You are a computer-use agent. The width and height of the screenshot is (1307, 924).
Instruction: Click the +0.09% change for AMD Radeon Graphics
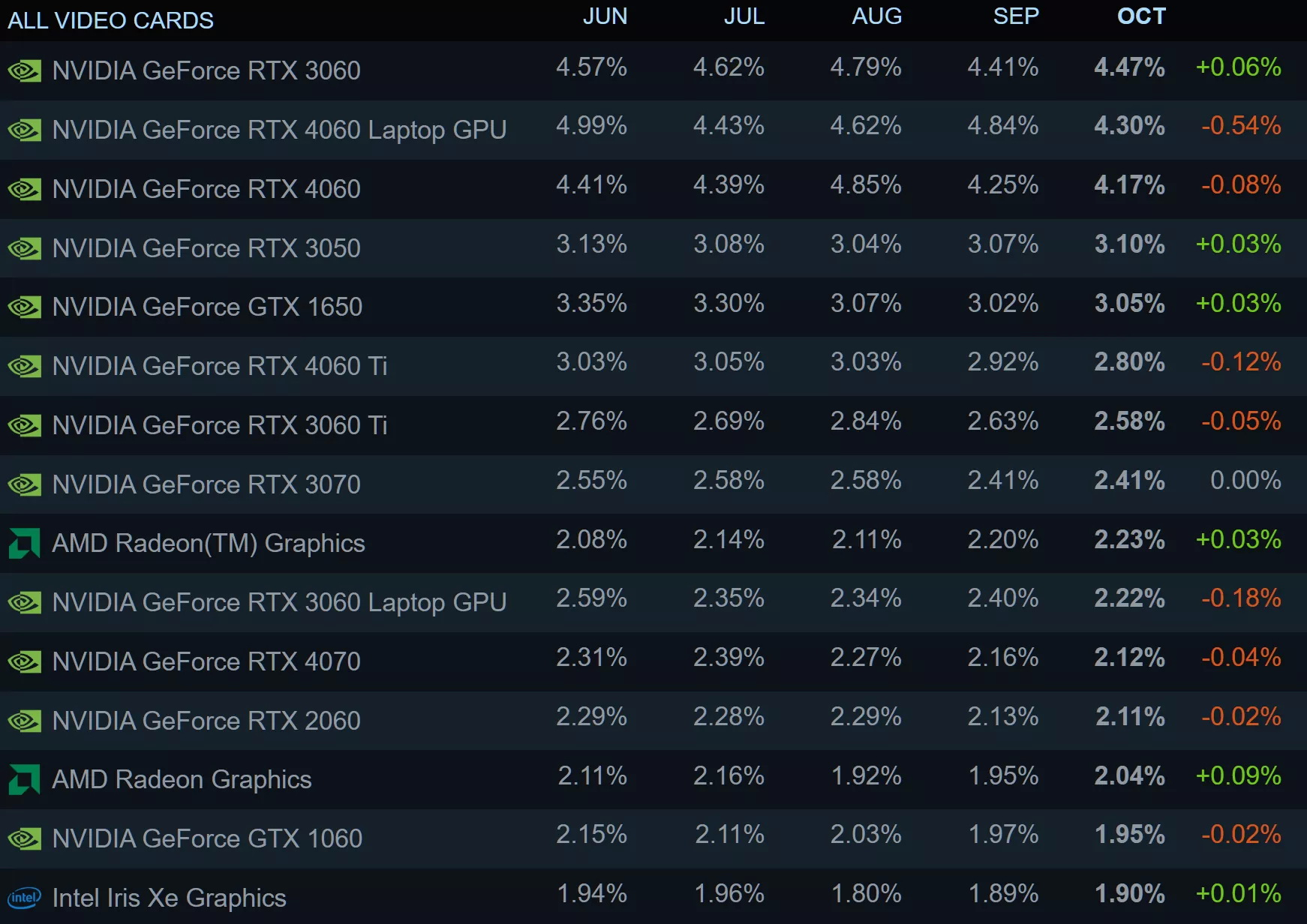[x=1238, y=775]
